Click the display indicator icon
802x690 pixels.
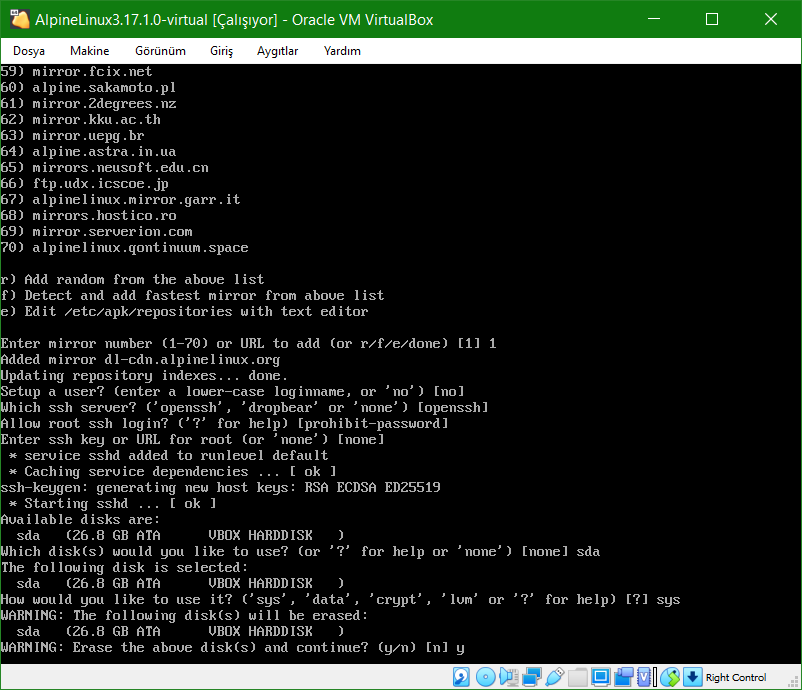click(600, 677)
